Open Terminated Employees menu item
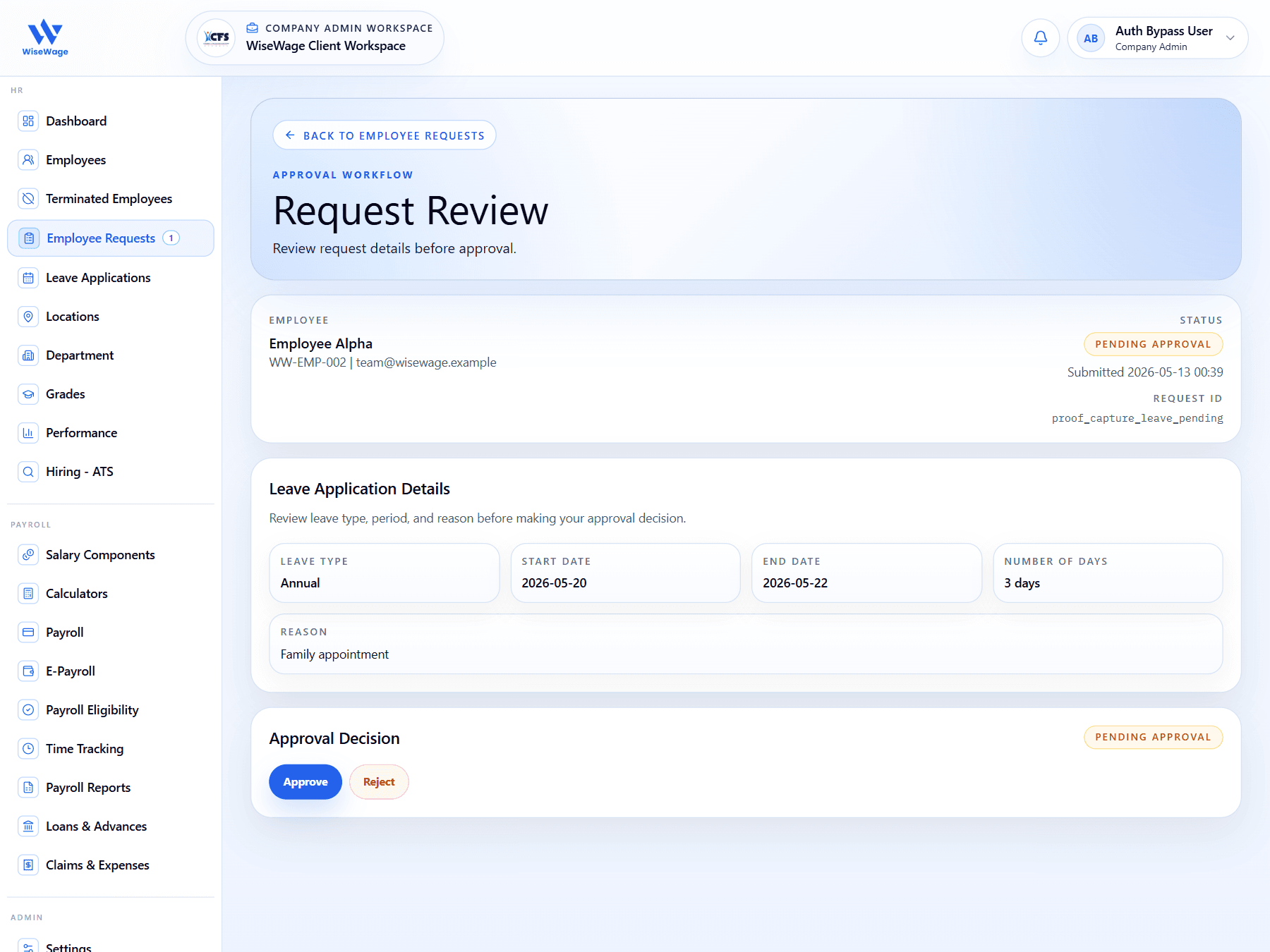The width and height of the screenshot is (1270, 952). coord(111,199)
